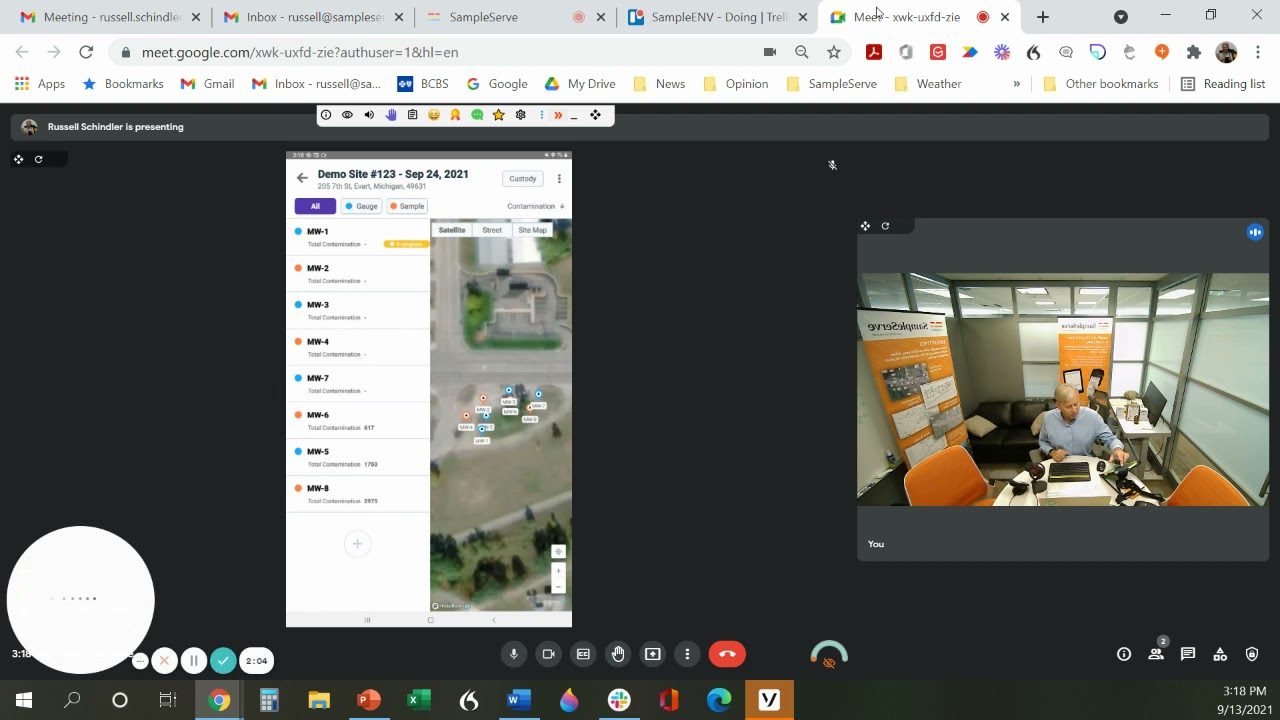
Task: Click refresh icon above self-view tile
Action: [x=885, y=226]
